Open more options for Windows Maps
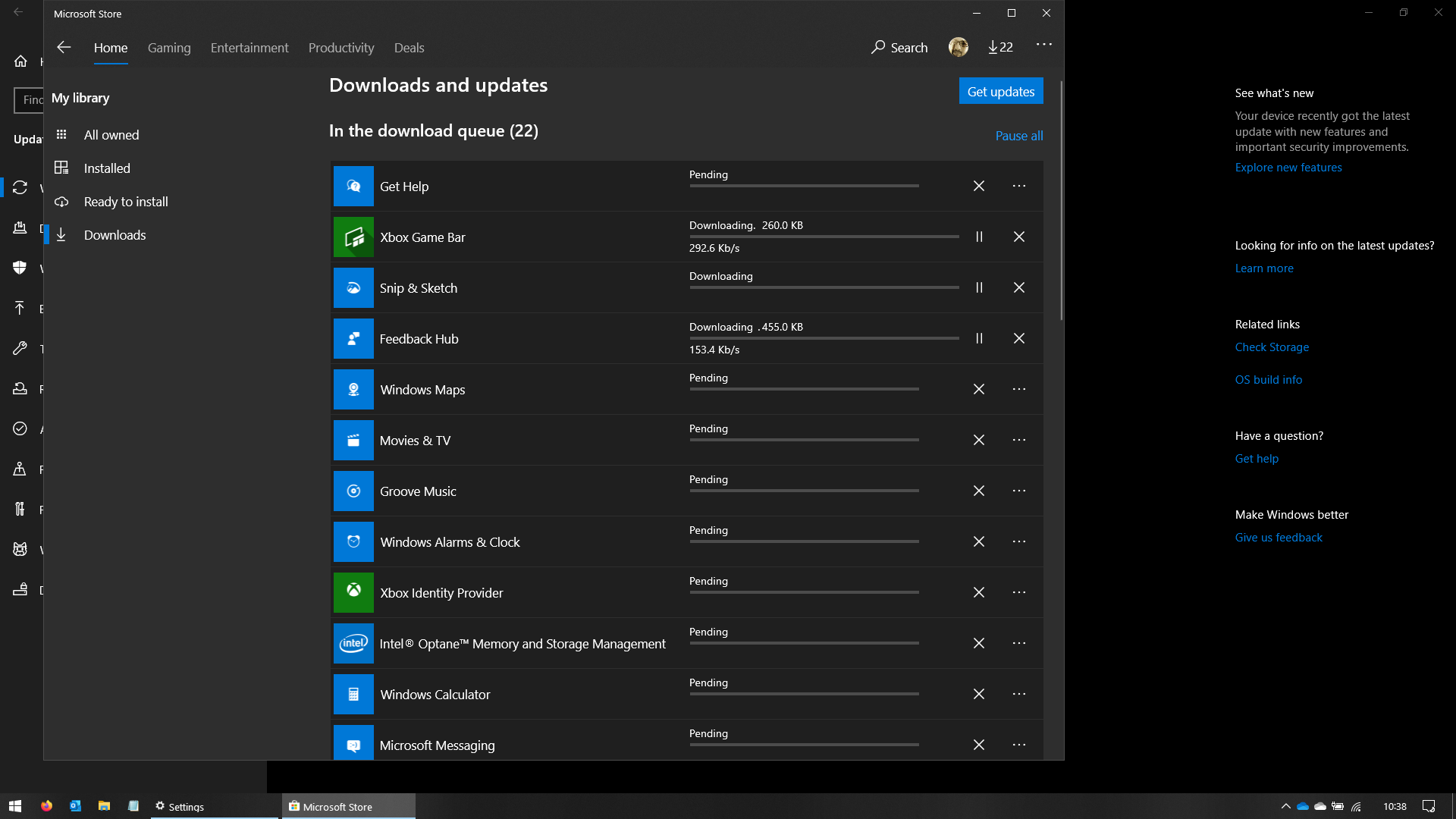The width and height of the screenshot is (1456, 819). [1019, 389]
